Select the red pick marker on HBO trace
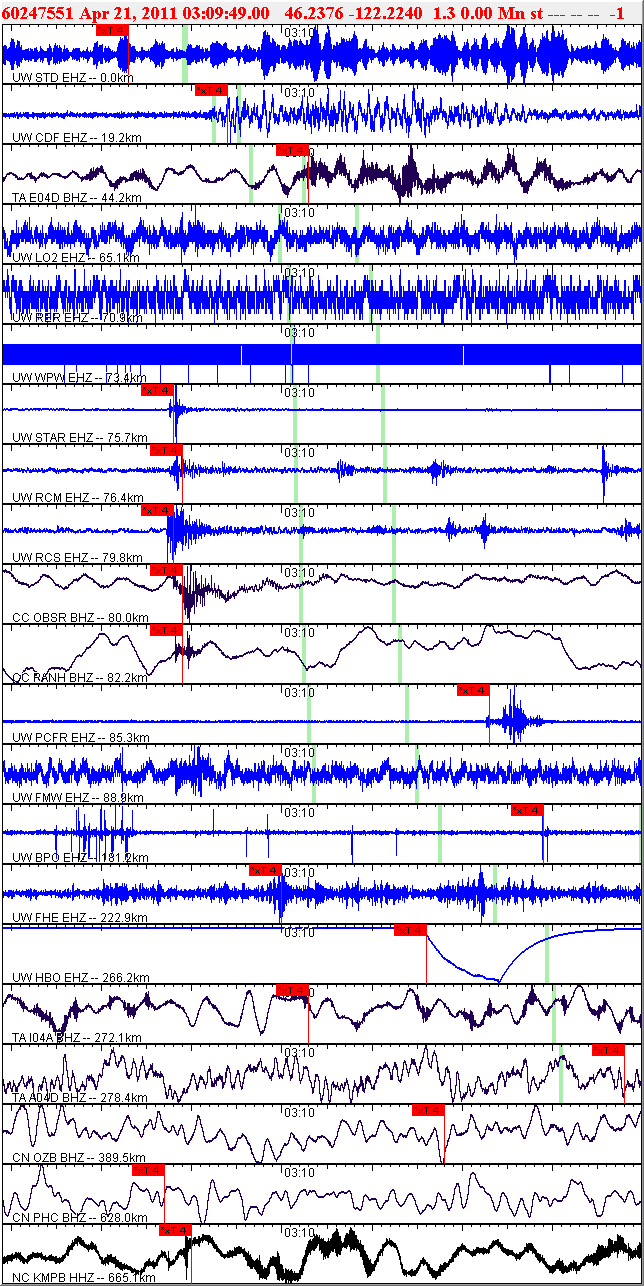Screen dimensions: 644x1286 point(411,930)
